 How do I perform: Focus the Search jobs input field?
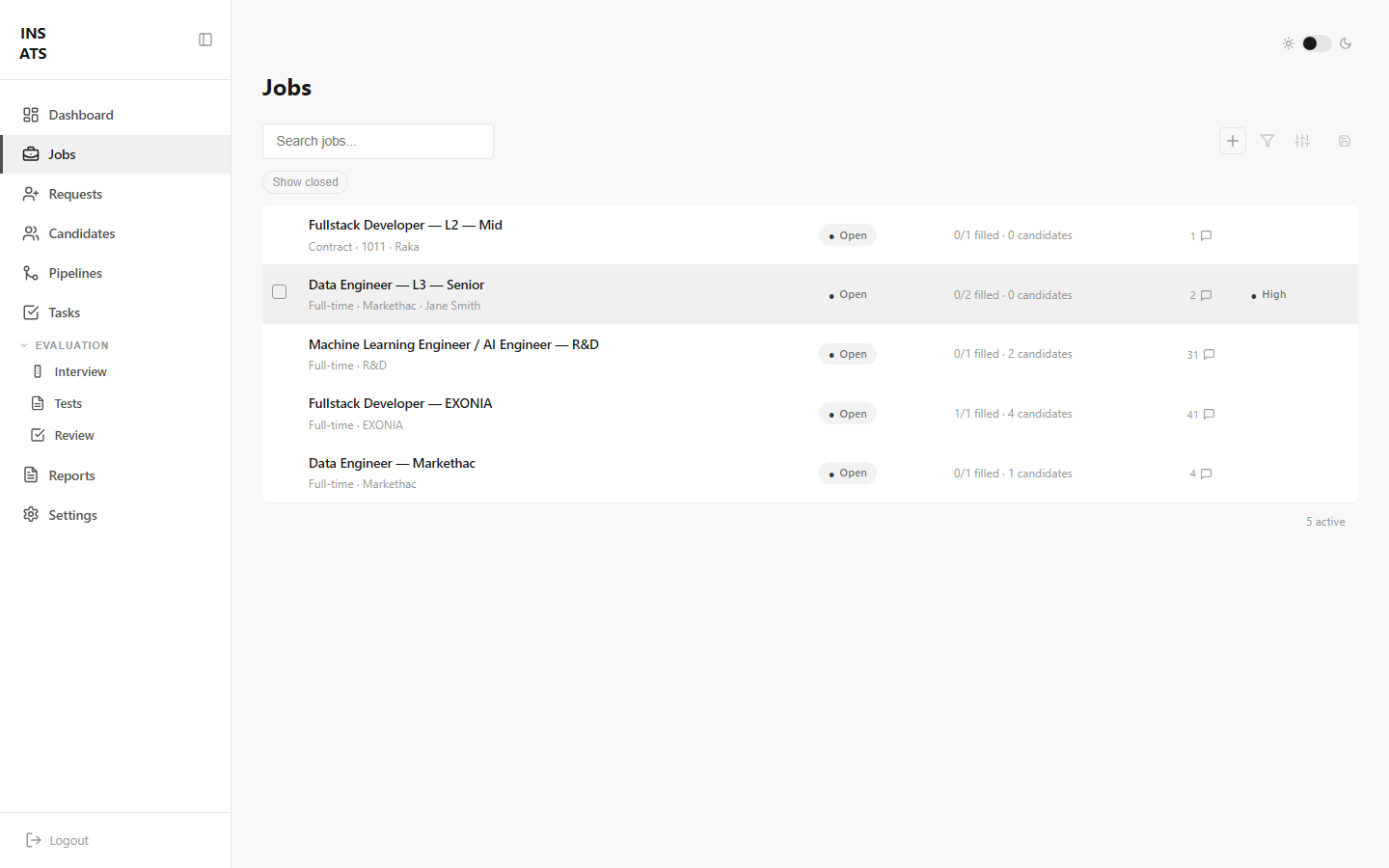(378, 141)
